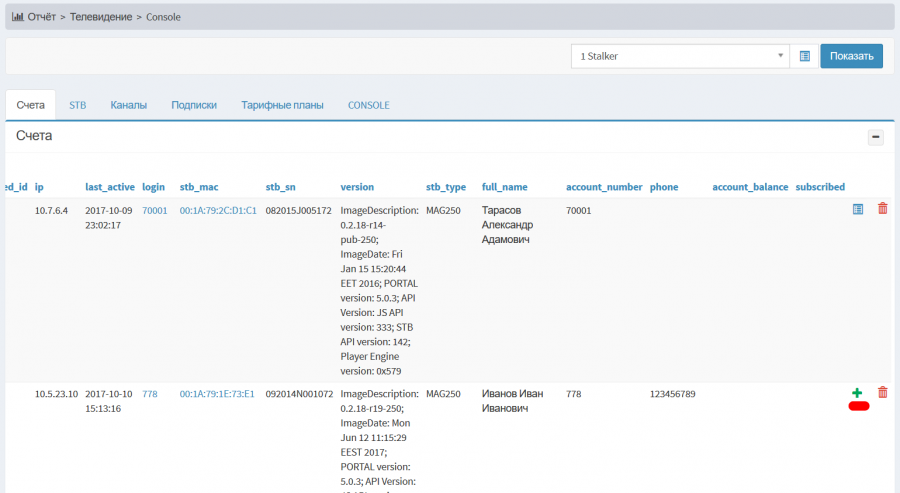Open the 1 Stalker dropdown
This screenshot has height=493, width=900.
[x=680, y=56]
